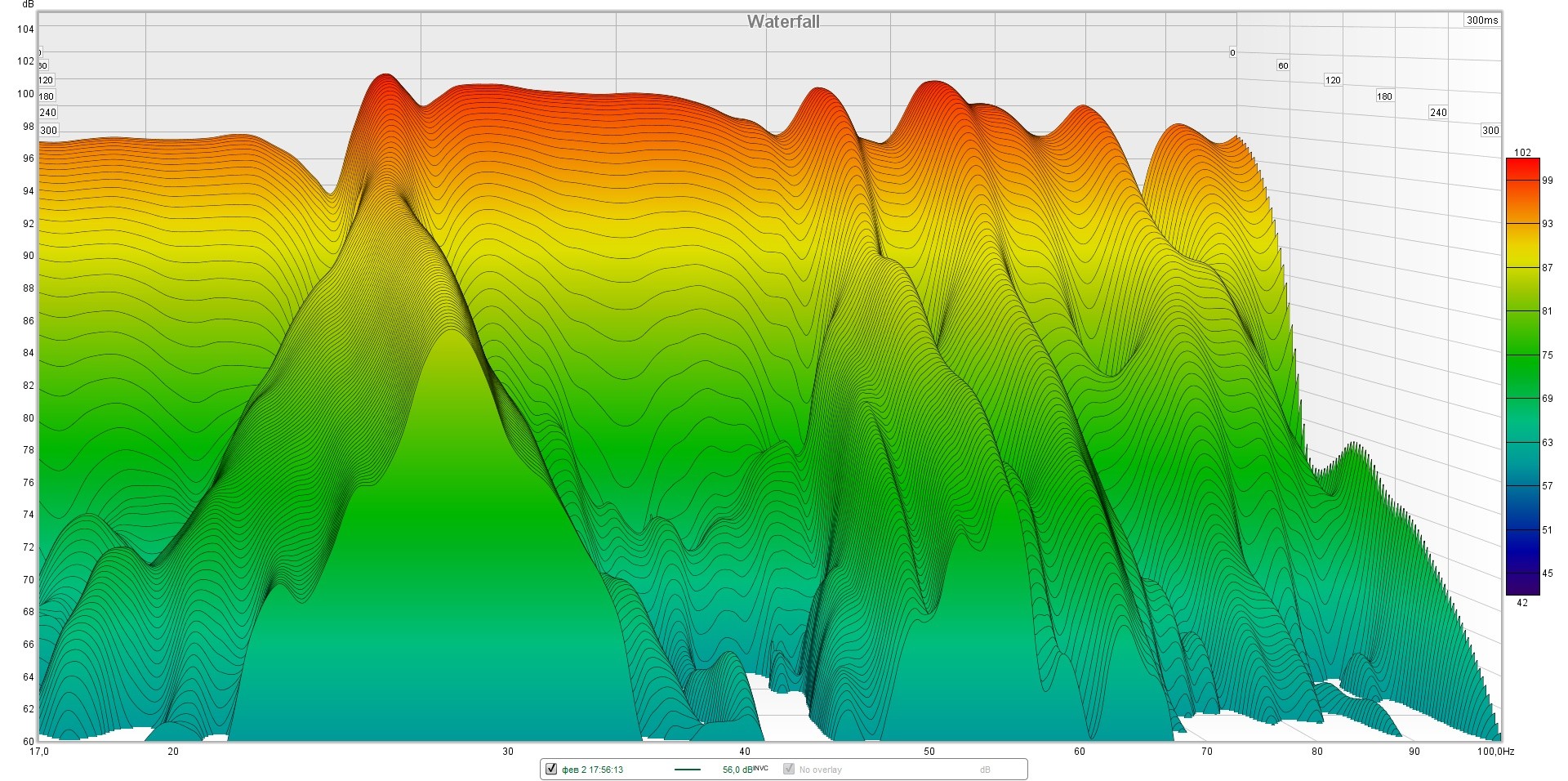Click the red top of the color scale
The height and width of the screenshot is (781, 1568).
(x=1522, y=167)
